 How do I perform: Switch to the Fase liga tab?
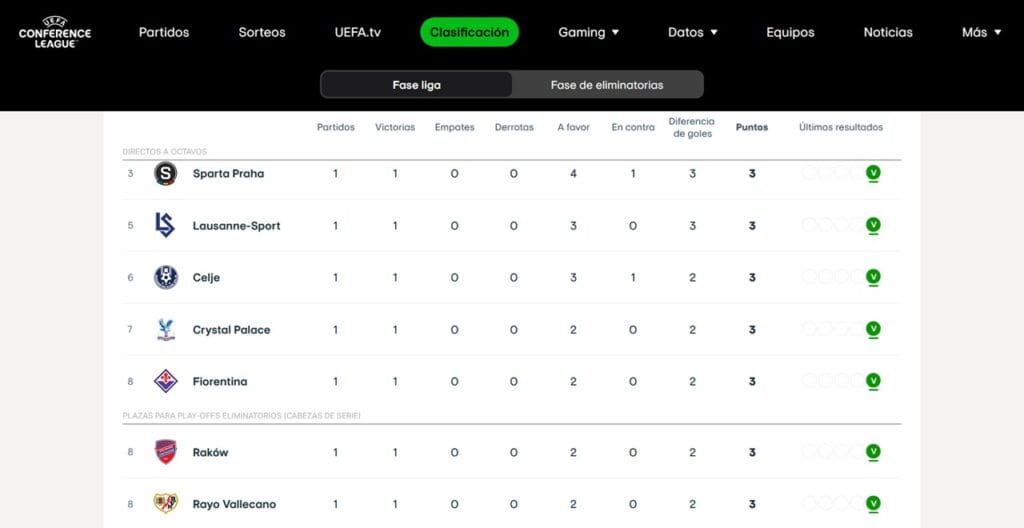[417, 85]
